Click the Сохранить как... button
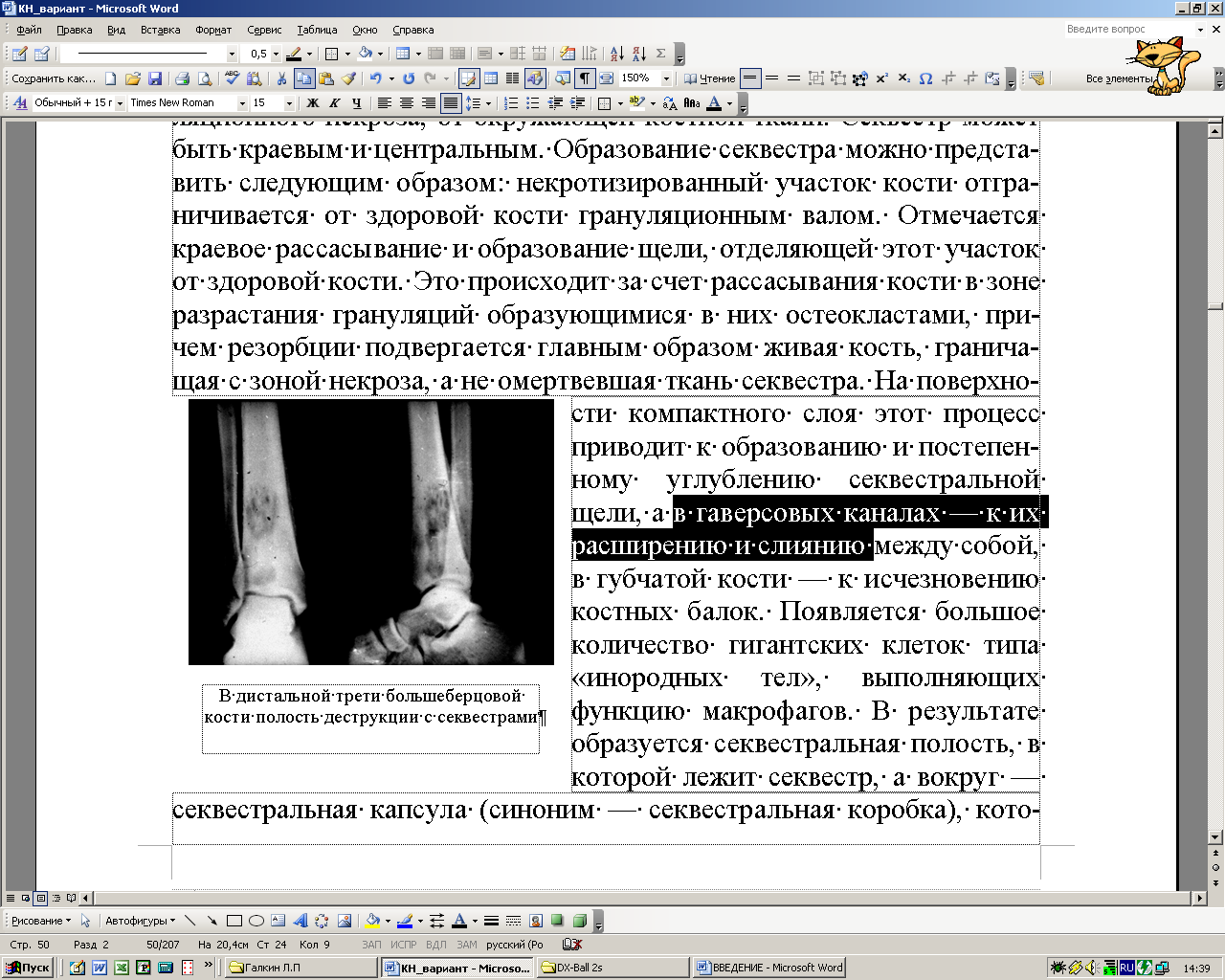The height and width of the screenshot is (980, 1225). point(54,78)
